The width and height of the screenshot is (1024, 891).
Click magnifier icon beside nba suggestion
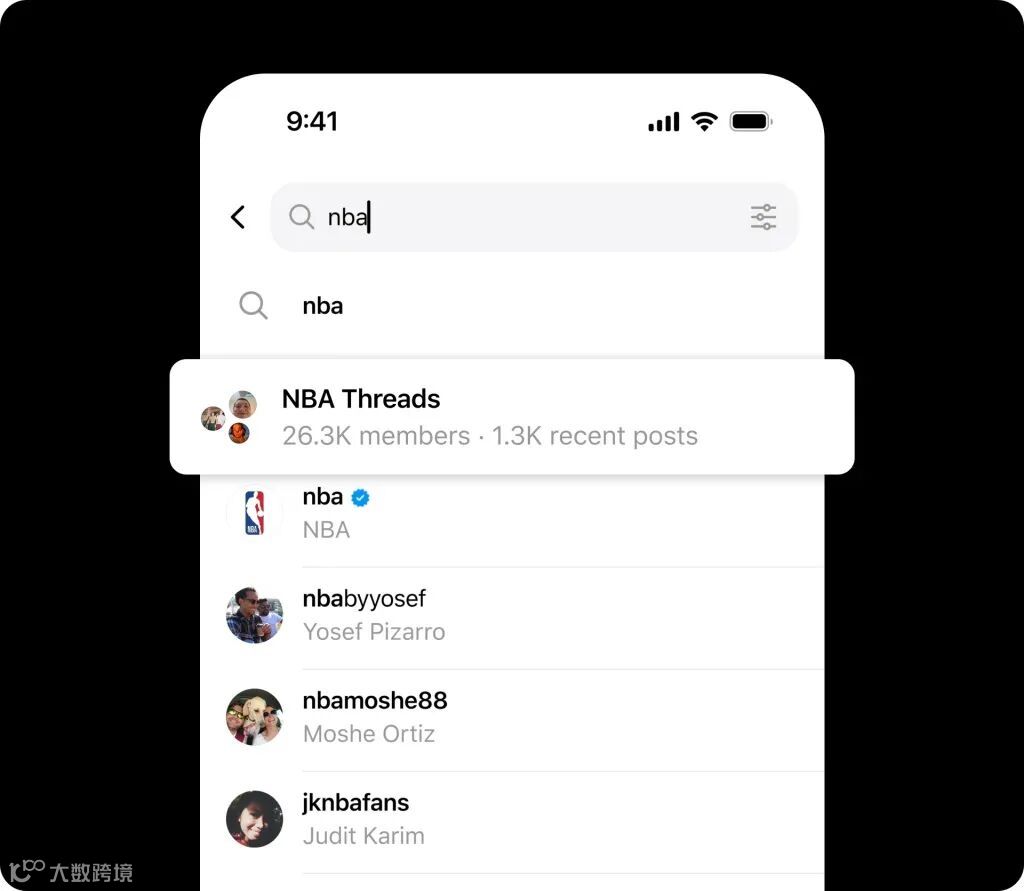pyautogui.click(x=253, y=306)
